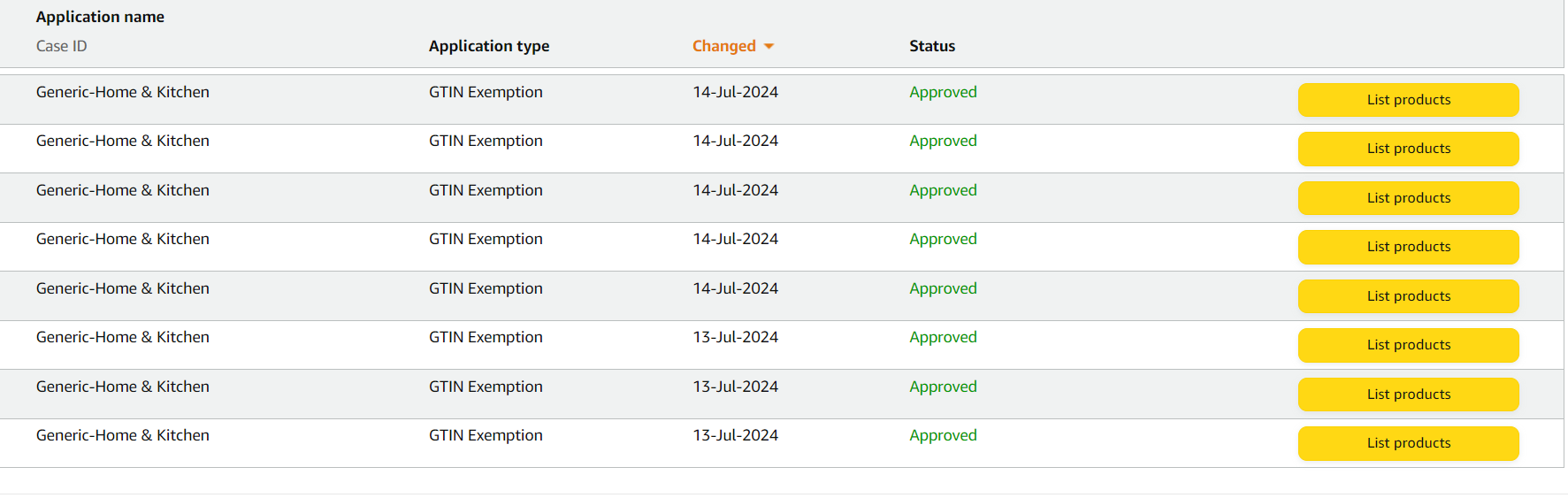Viewport: 1568px width, 498px height.
Task: Click the Approved status in the last row
Action: pyautogui.click(x=943, y=435)
